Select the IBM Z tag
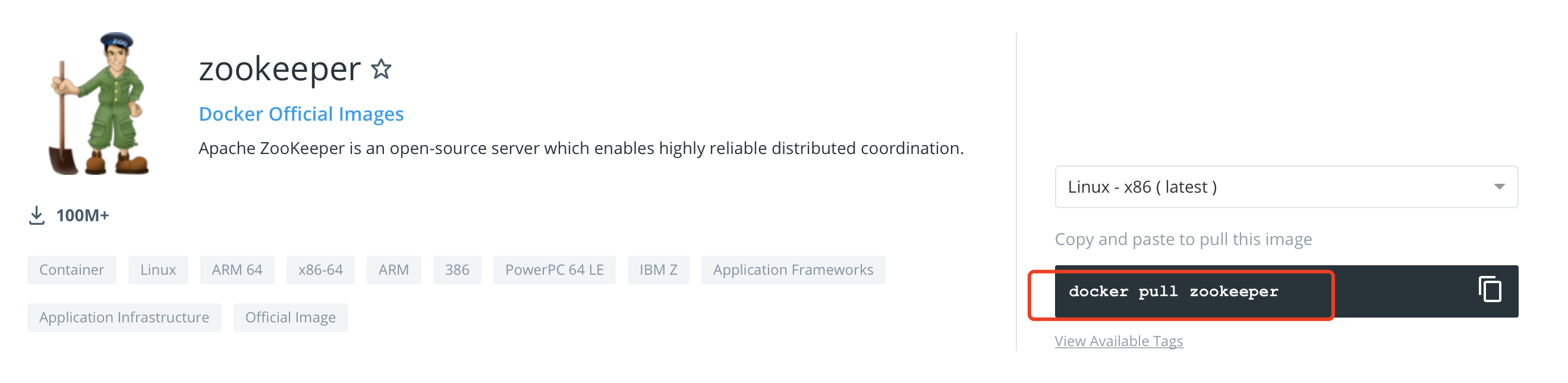This screenshot has width=1568, height=383. click(x=658, y=270)
